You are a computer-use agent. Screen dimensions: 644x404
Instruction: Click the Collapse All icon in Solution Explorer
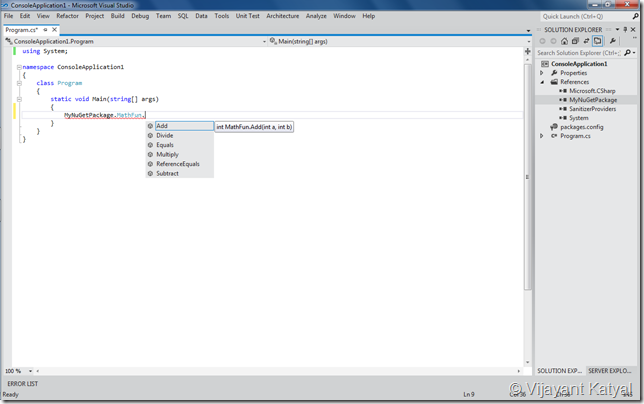click(x=575, y=41)
